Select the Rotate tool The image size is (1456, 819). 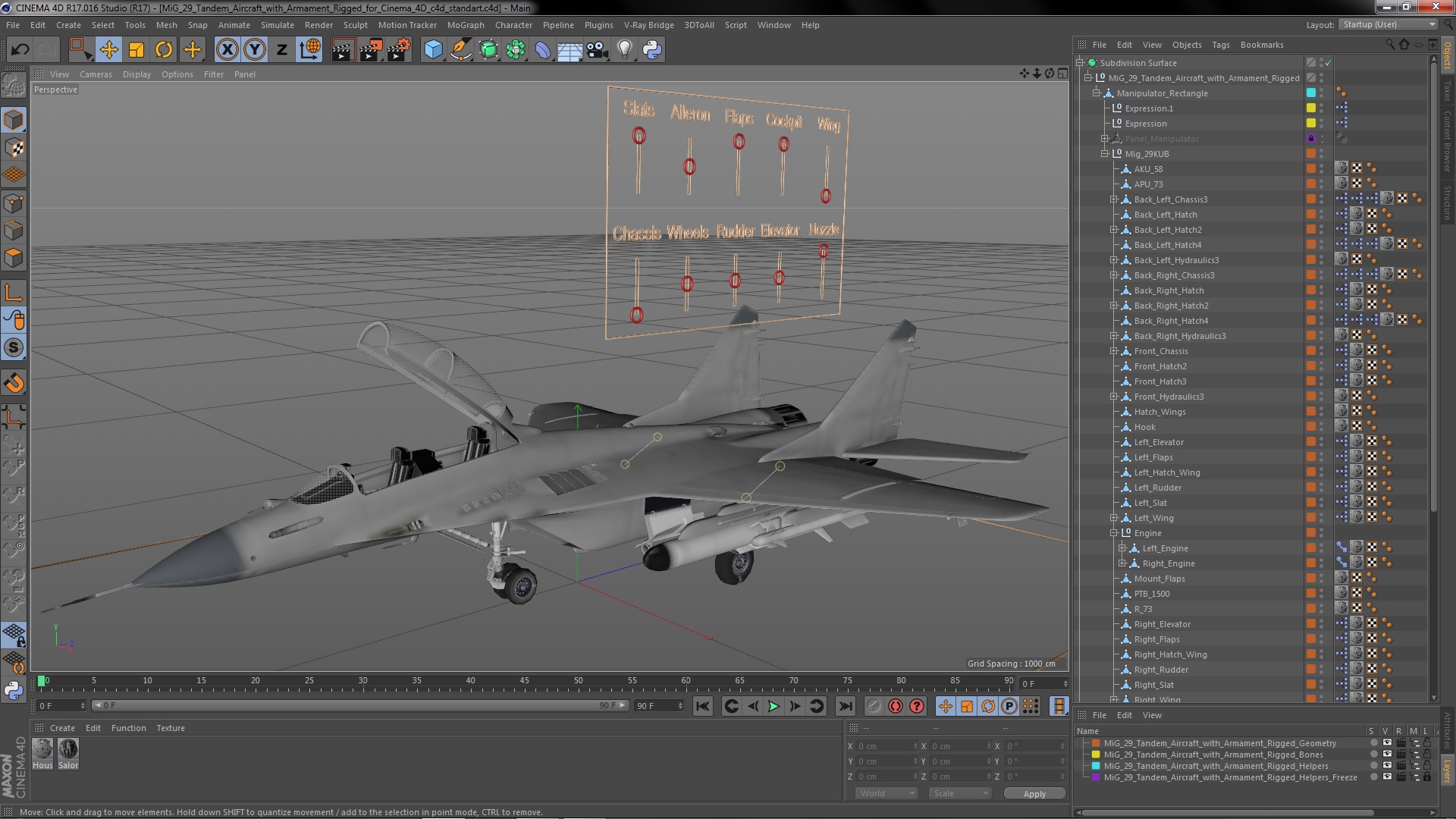164,50
